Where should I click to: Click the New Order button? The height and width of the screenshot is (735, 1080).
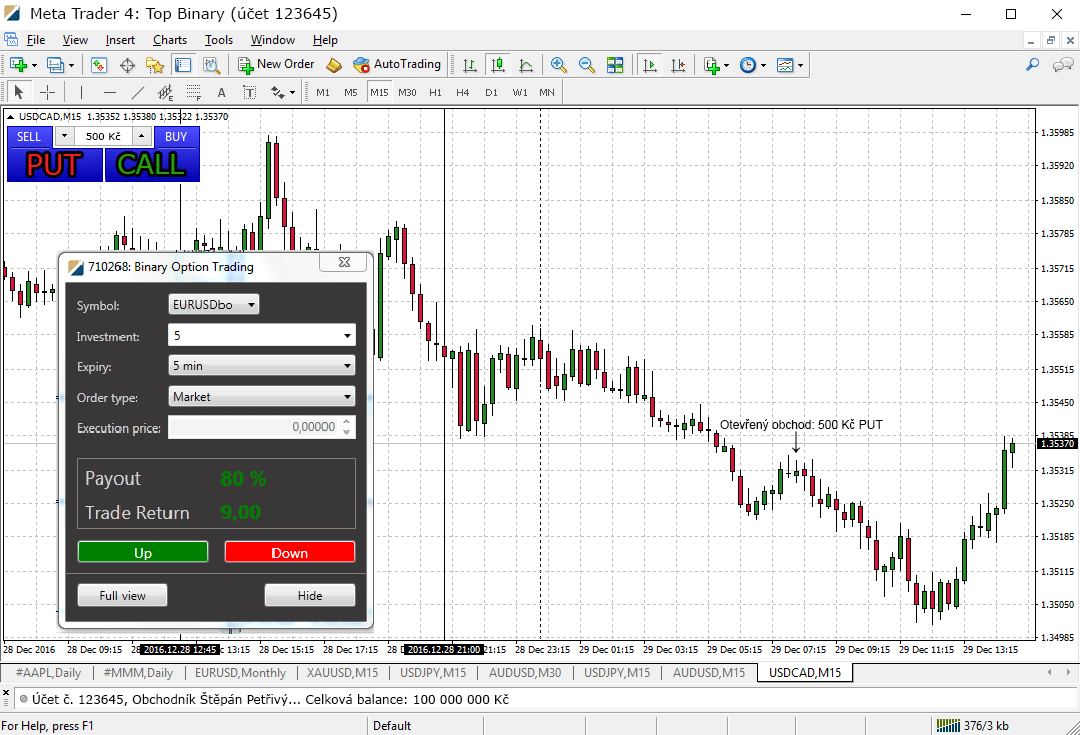[276, 65]
